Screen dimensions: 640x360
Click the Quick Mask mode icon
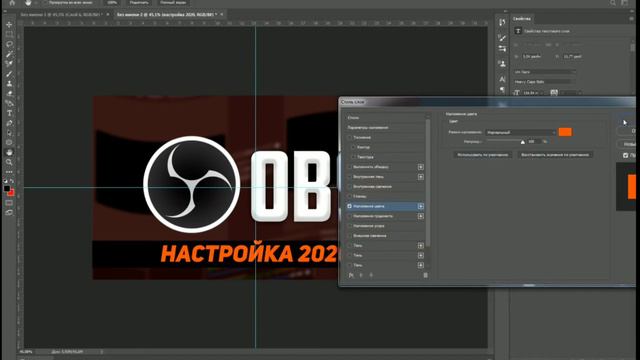tap(9, 203)
